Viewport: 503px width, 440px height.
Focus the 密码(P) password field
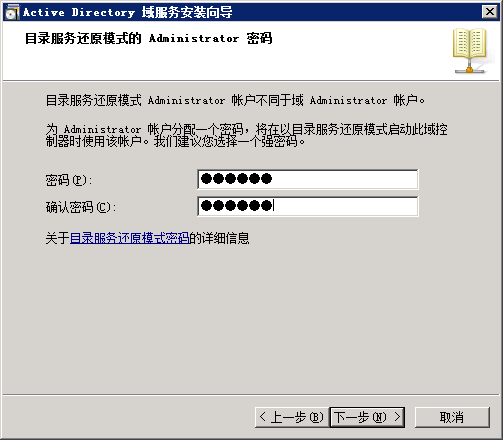pos(308,179)
